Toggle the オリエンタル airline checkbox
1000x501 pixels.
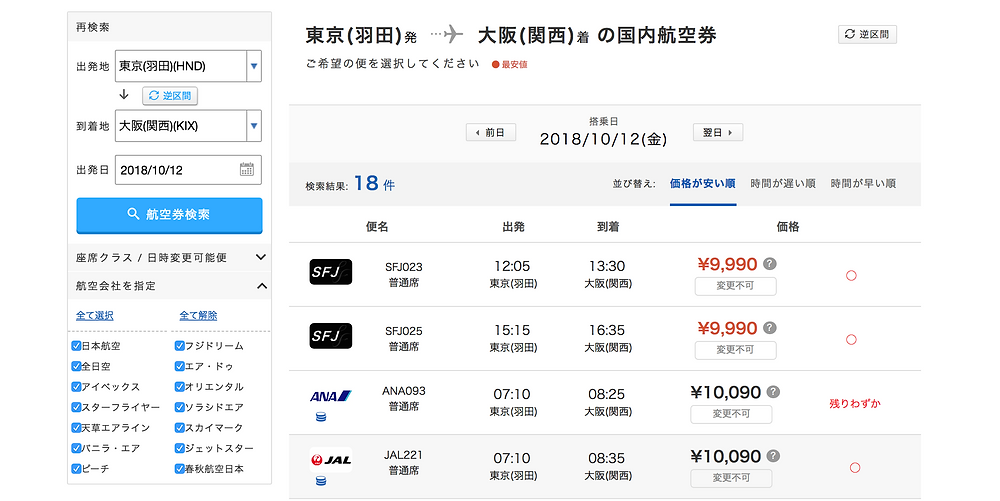[x=179, y=387]
